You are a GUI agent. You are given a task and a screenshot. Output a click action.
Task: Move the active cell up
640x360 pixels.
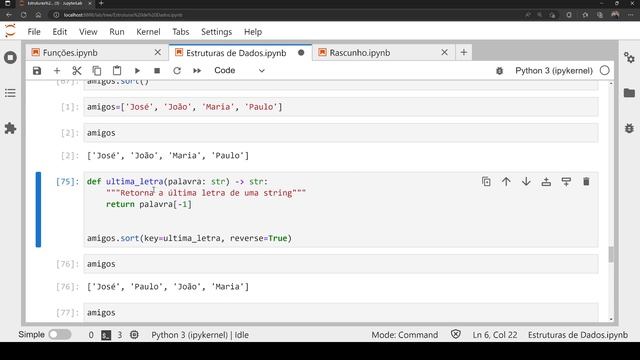point(506,182)
